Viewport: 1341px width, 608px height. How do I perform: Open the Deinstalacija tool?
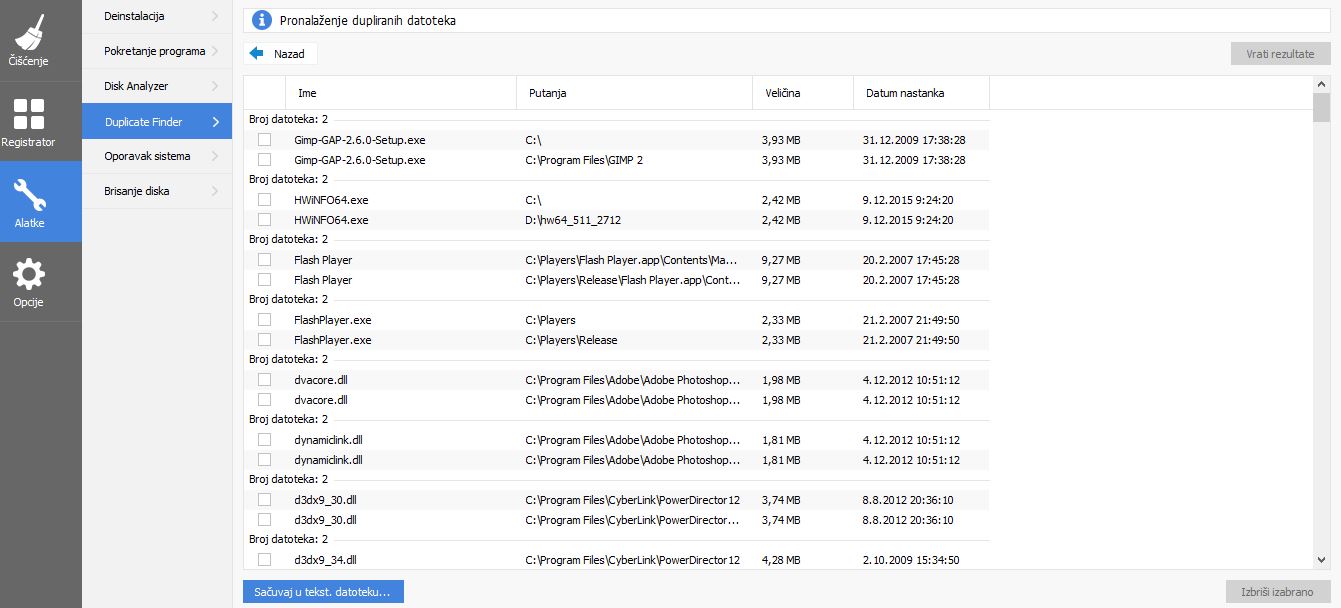157,17
